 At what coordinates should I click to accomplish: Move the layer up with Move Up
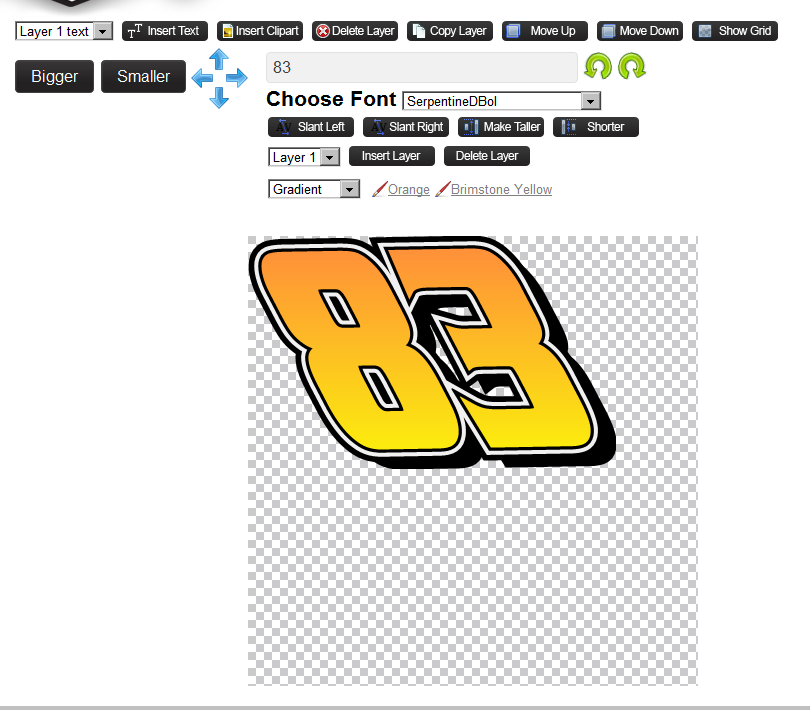tap(545, 31)
